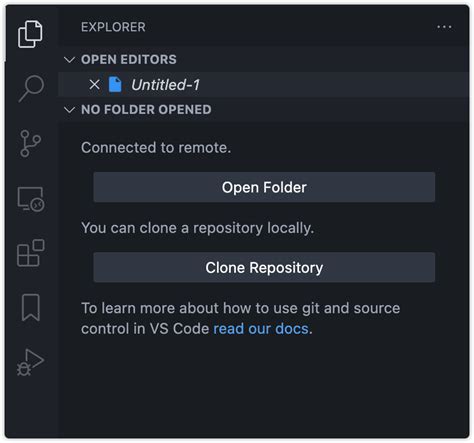Click the Open Folder button
This screenshot has height=443, width=474.
pos(264,187)
